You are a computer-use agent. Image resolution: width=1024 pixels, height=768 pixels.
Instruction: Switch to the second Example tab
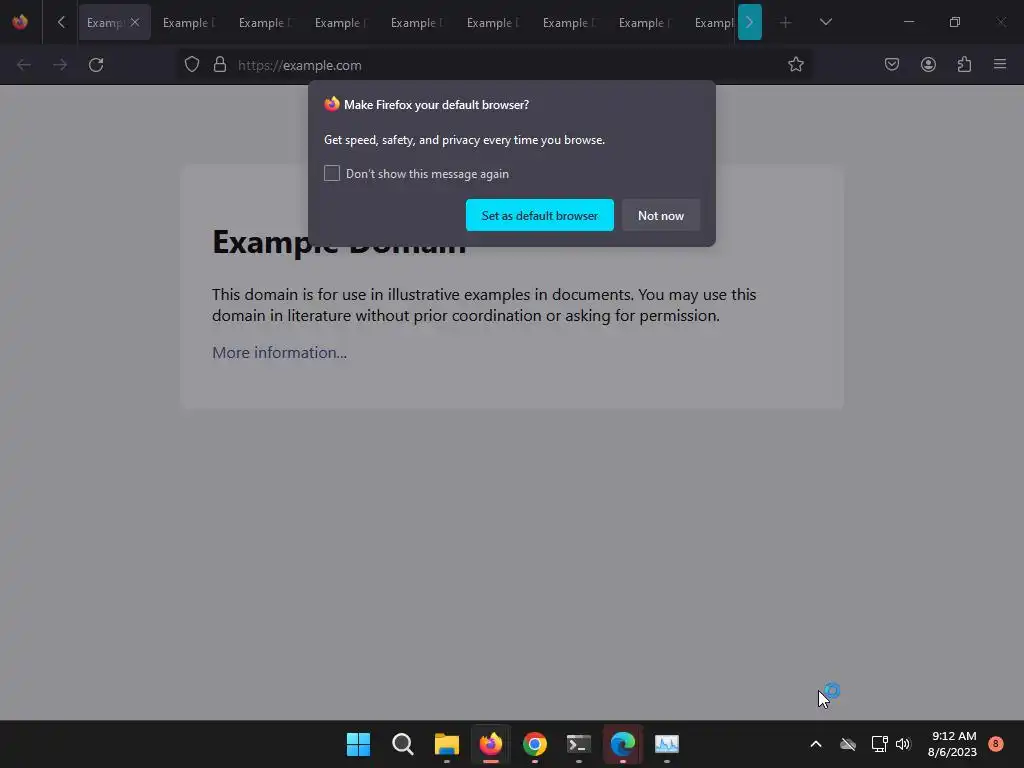tap(189, 22)
